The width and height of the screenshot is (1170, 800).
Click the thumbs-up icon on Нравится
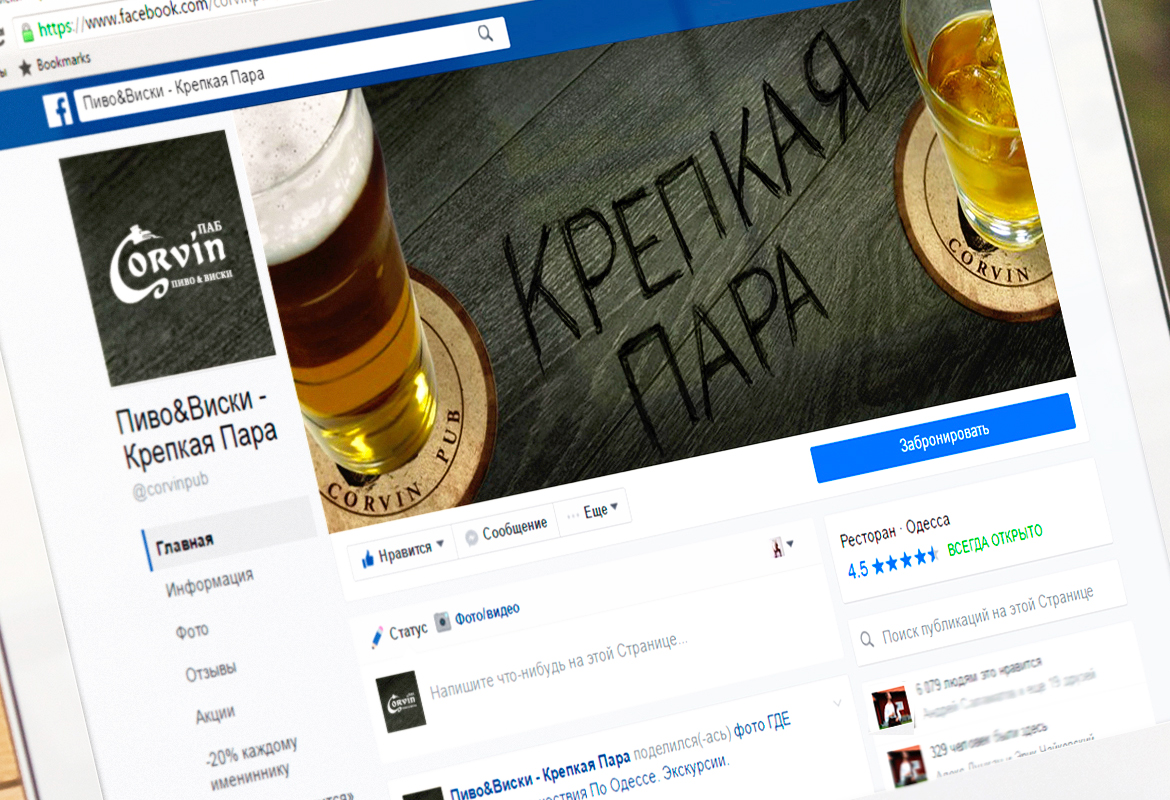(368, 559)
